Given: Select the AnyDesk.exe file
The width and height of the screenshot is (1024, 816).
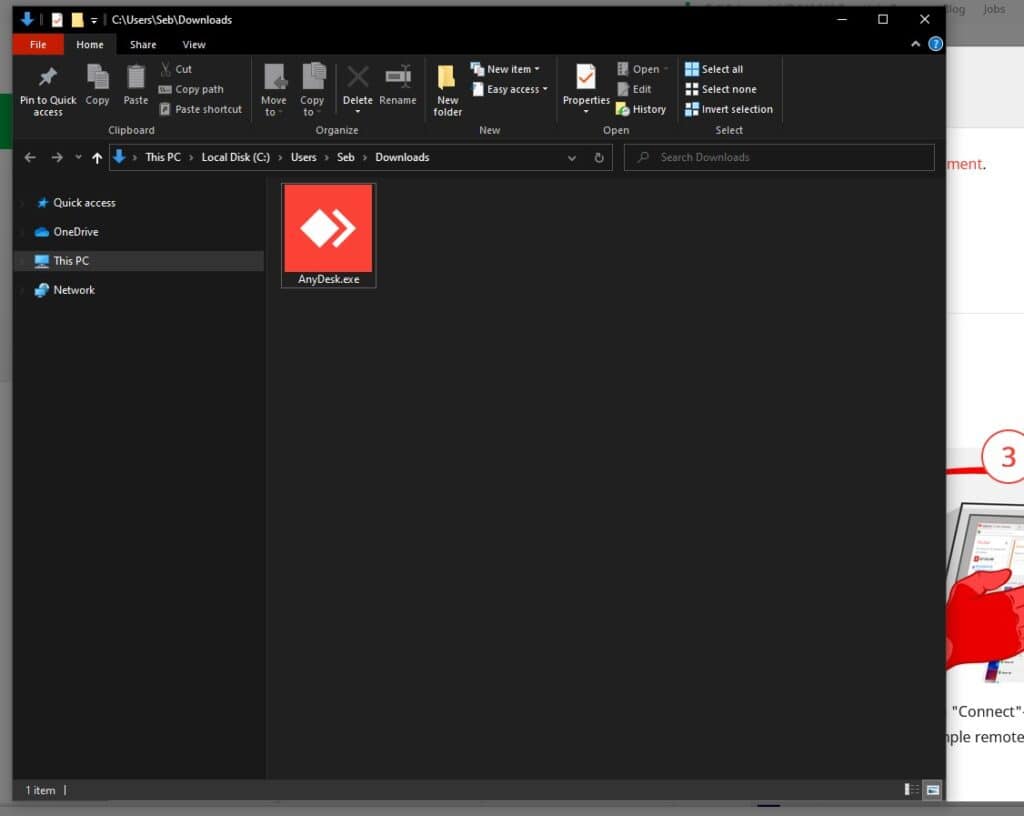Looking at the screenshot, I should click(x=328, y=228).
